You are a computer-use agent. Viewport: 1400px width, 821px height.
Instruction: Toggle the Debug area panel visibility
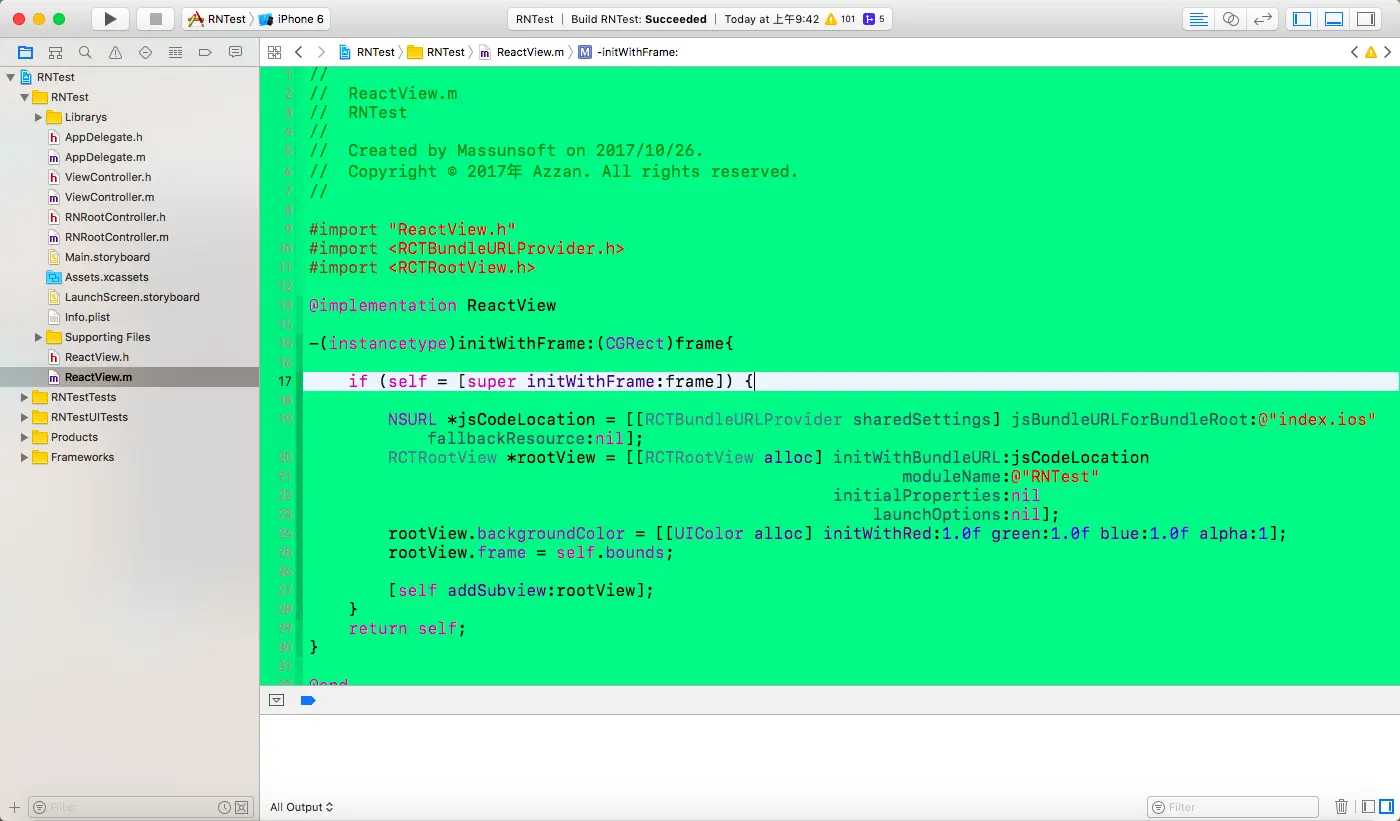[1333, 19]
